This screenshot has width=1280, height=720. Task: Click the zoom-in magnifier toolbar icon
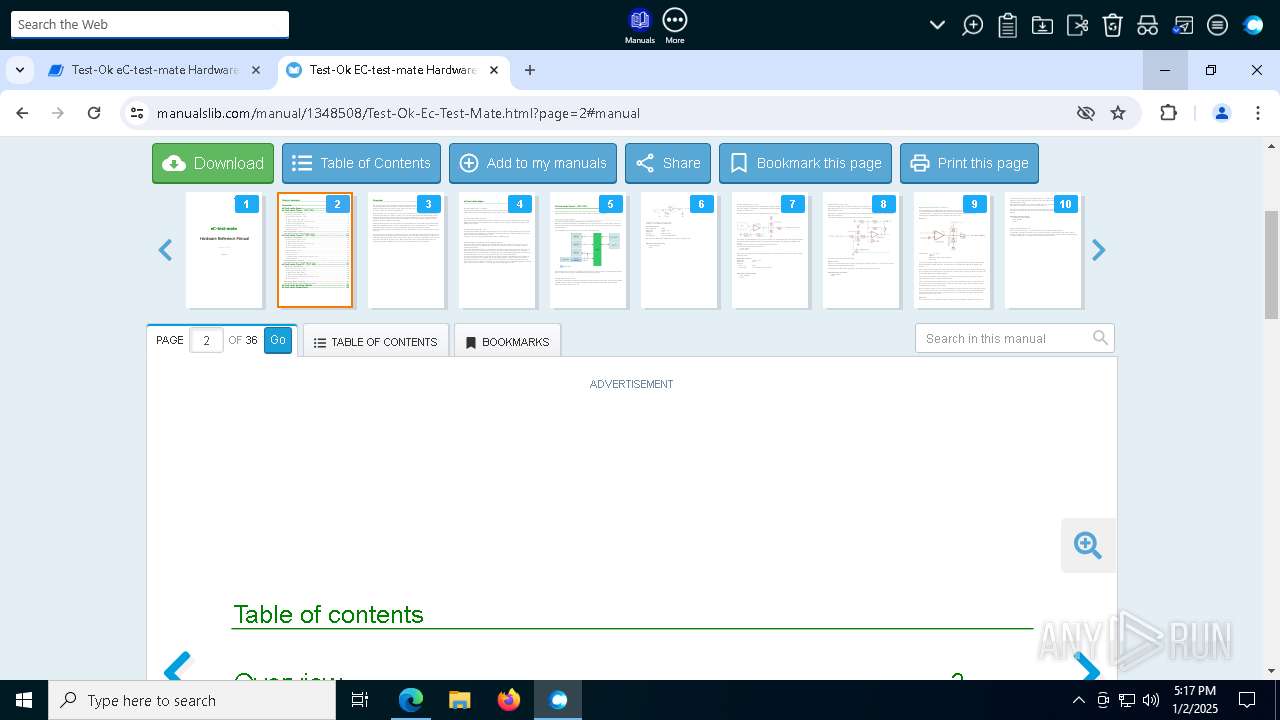972,25
